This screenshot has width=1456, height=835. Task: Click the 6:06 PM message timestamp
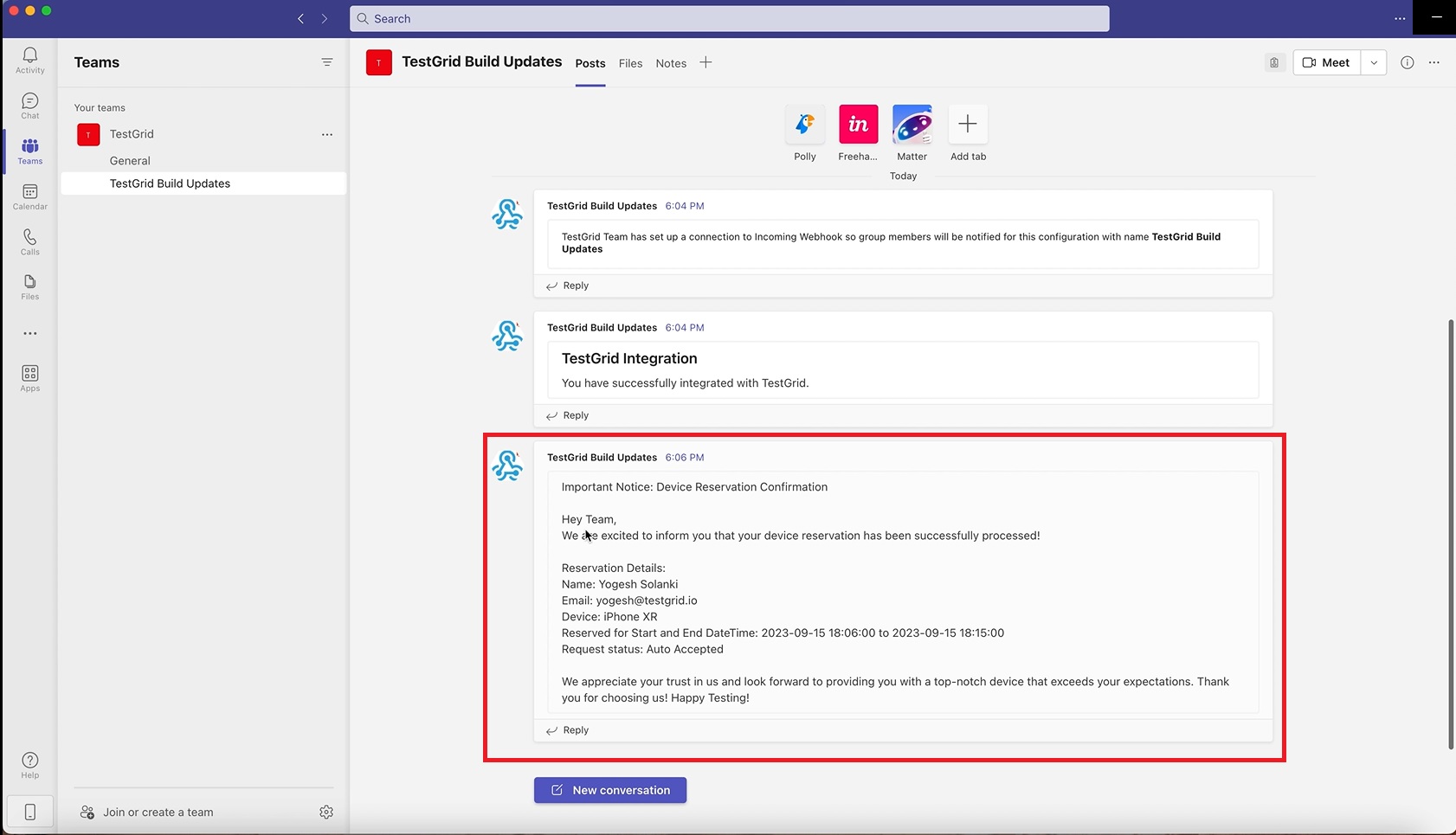[685, 457]
